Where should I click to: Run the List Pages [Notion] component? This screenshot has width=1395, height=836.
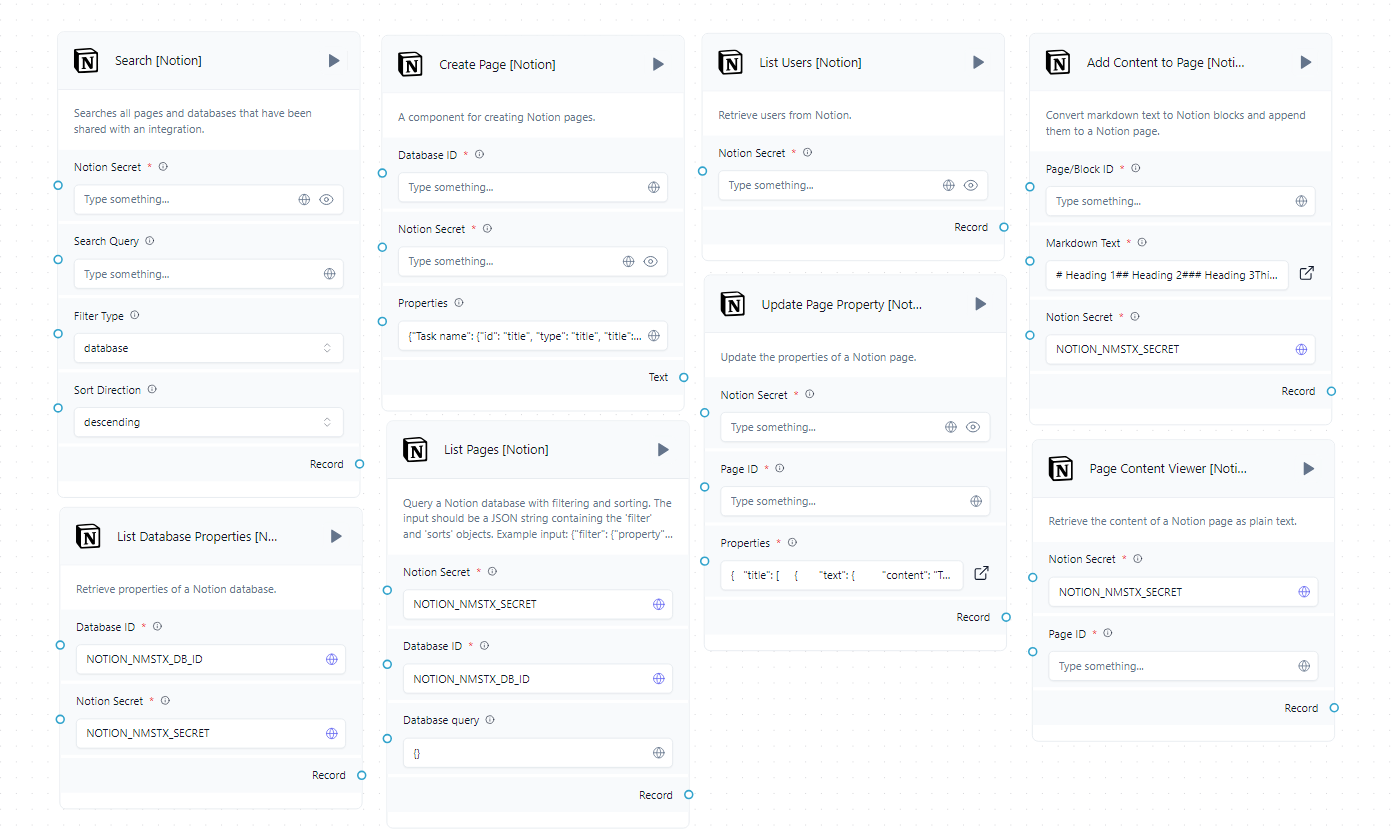[x=663, y=450]
